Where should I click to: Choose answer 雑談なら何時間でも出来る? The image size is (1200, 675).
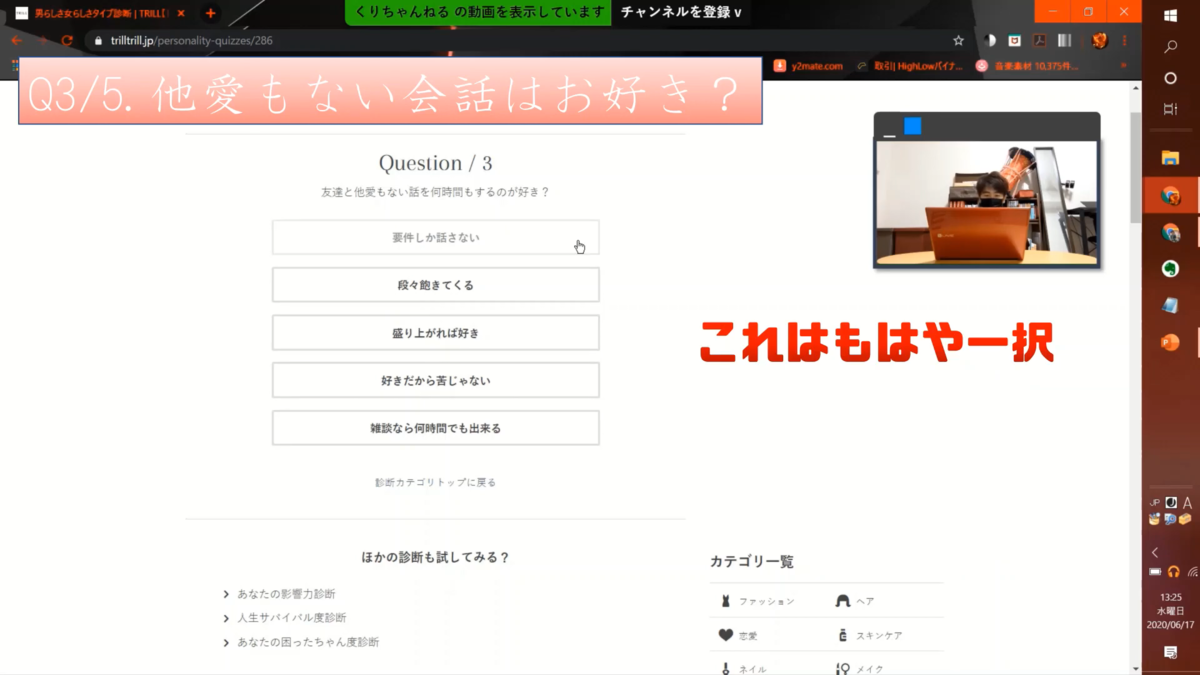[x=436, y=428]
